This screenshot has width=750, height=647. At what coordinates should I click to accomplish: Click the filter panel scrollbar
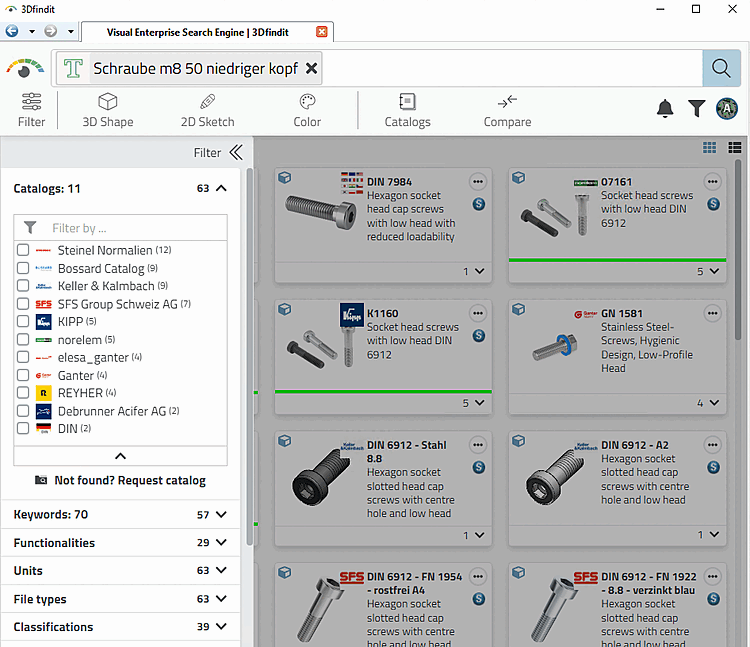coord(249,356)
